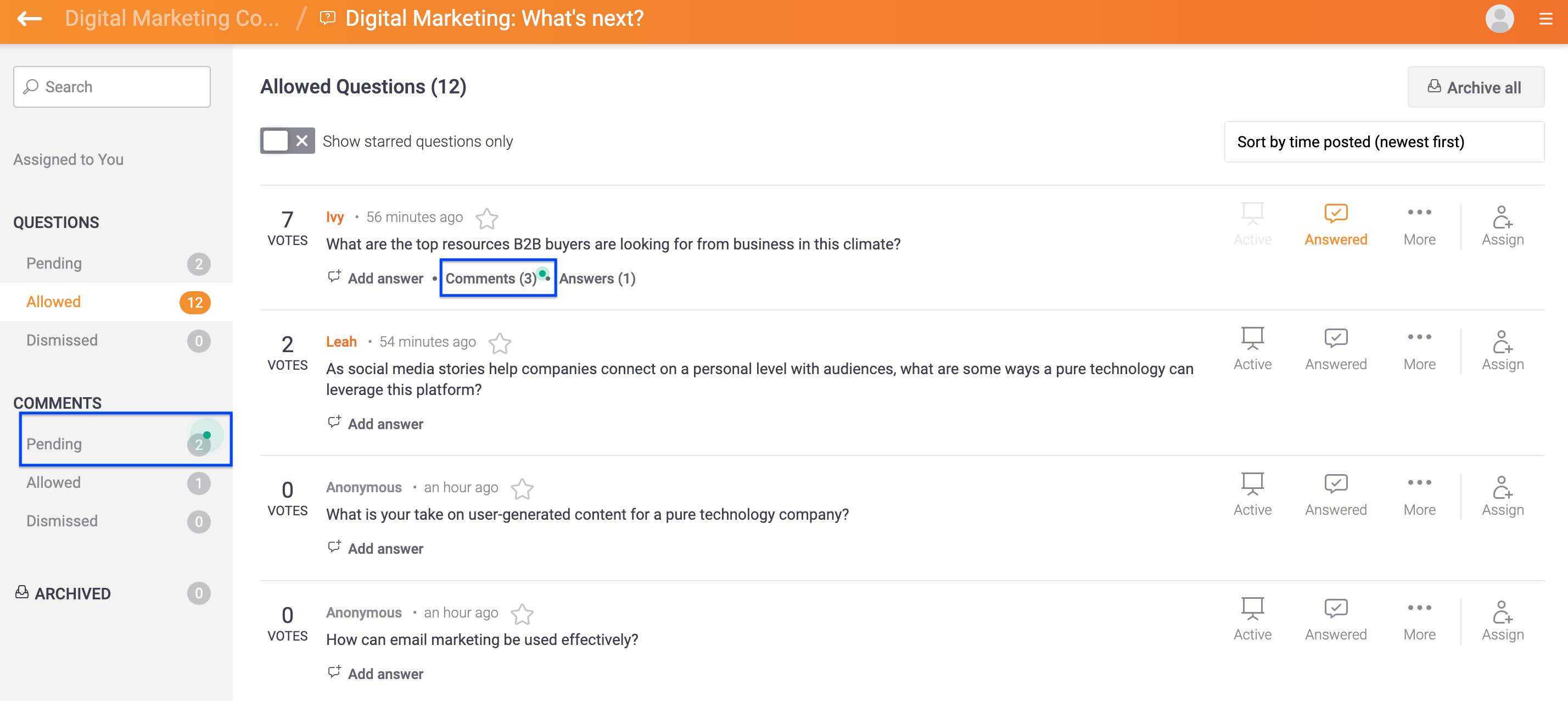Click the back arrow in the header
Viewport: 1568px width, 701px height.
point(29,19)
